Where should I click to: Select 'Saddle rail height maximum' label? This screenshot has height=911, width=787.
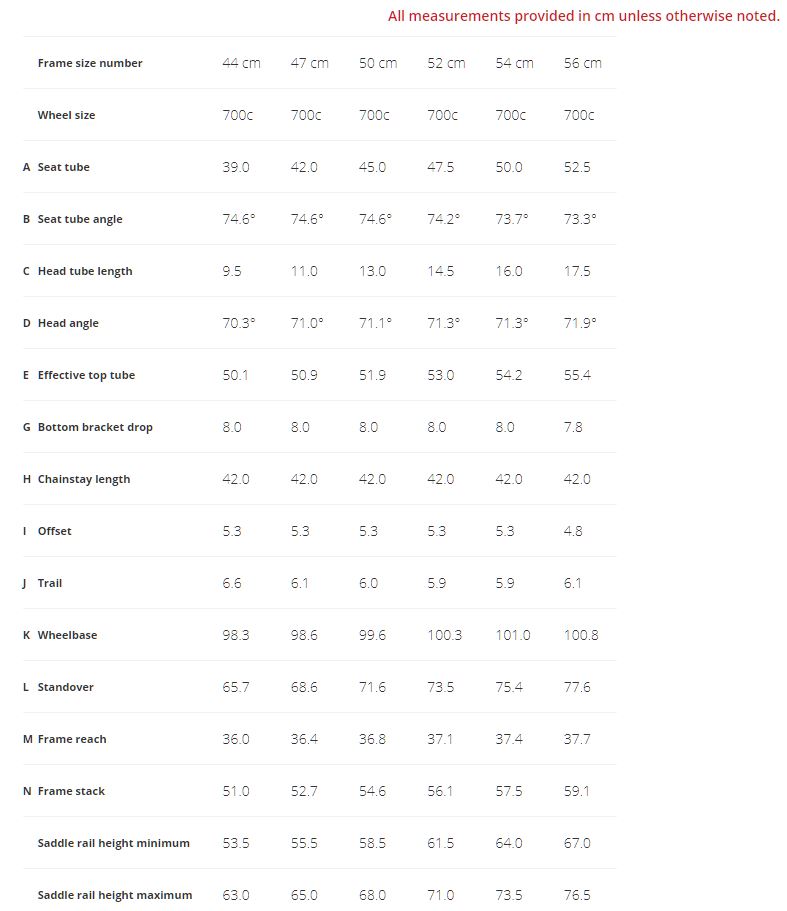(x=115, y=895)
